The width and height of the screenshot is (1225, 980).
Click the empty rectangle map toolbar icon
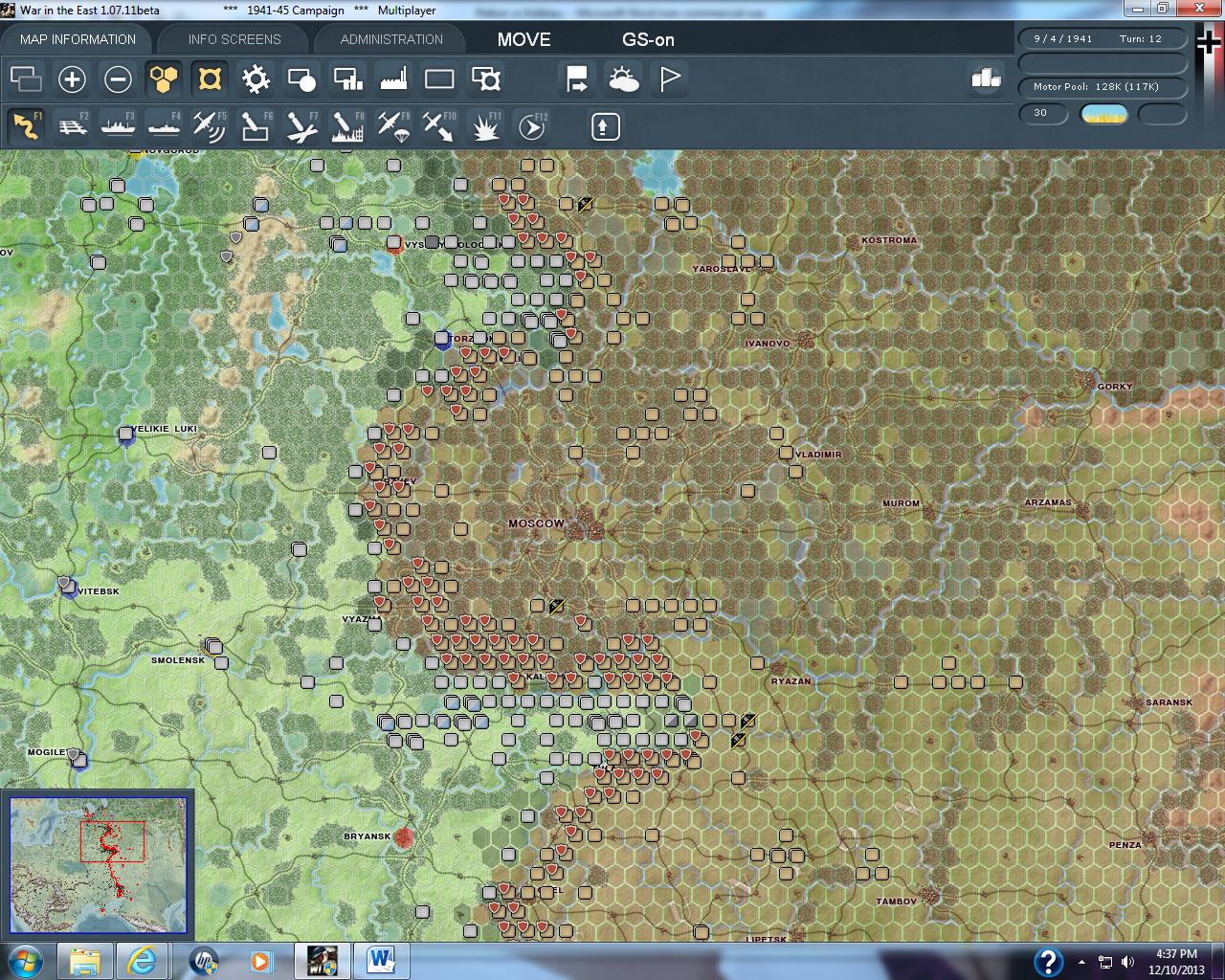[439, 78]
